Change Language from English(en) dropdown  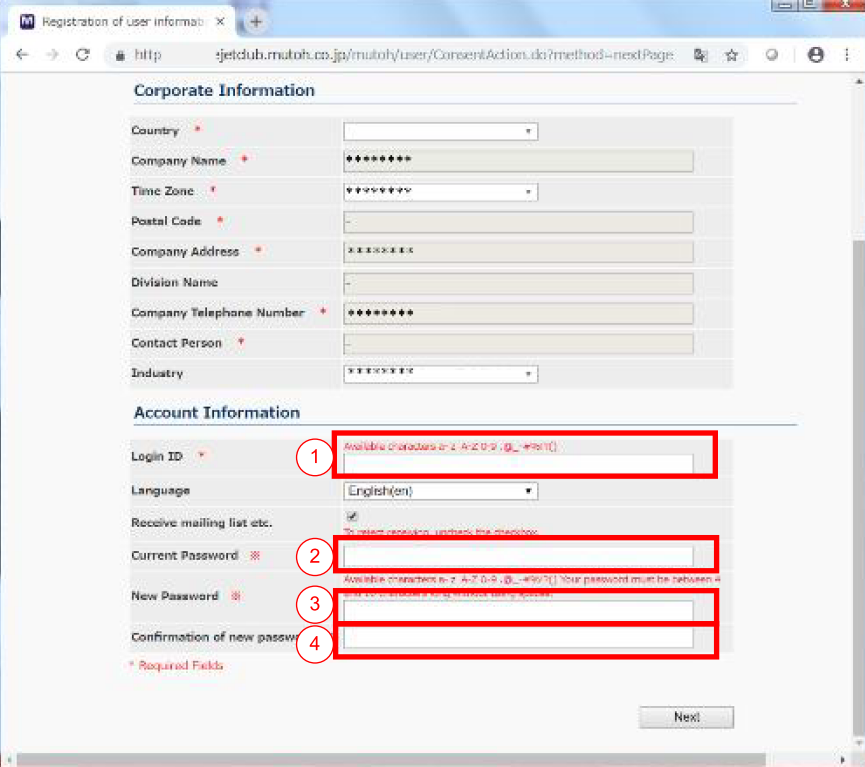tap(440, 491)
